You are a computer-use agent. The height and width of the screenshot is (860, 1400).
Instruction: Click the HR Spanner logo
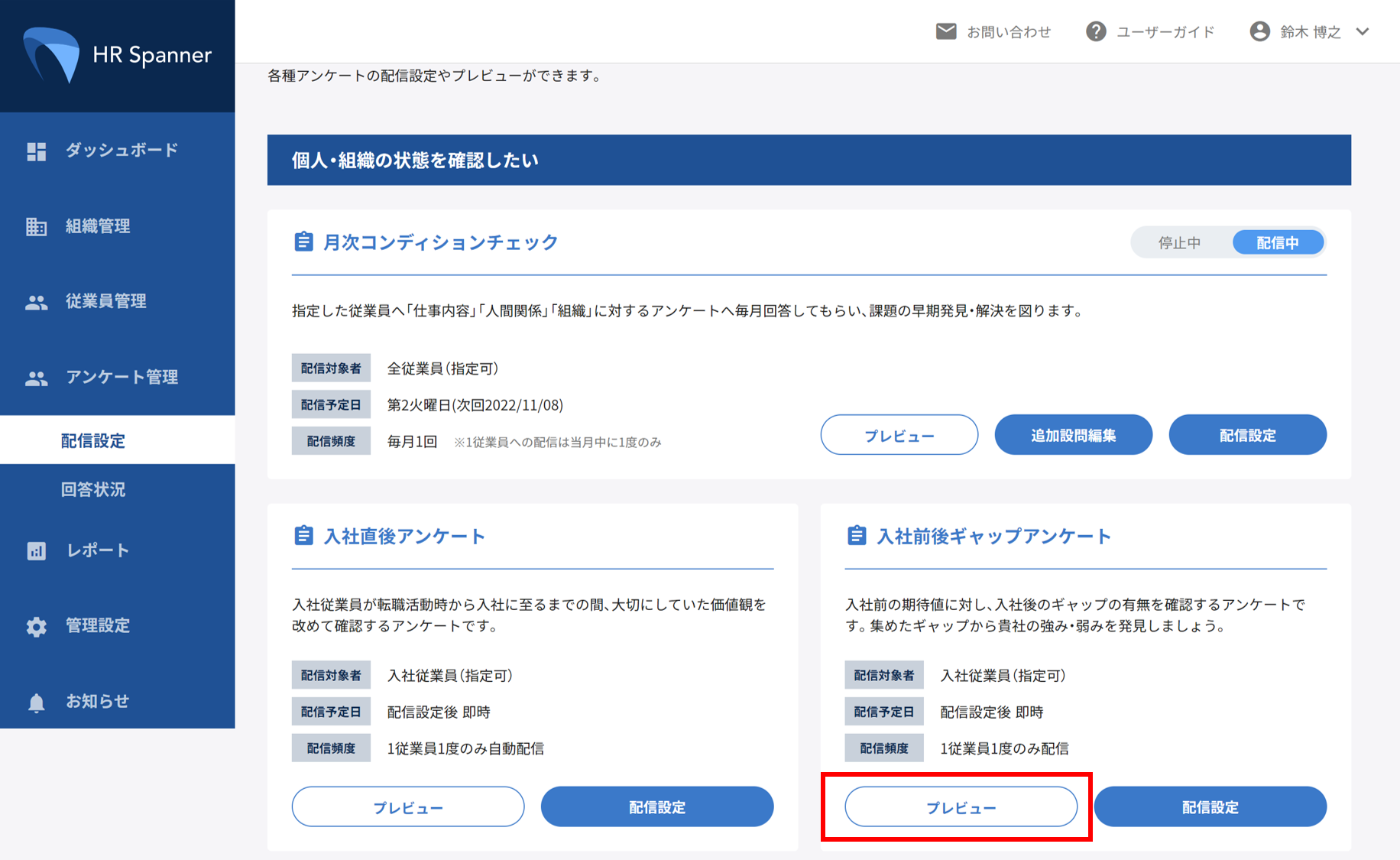coord(117,55)
